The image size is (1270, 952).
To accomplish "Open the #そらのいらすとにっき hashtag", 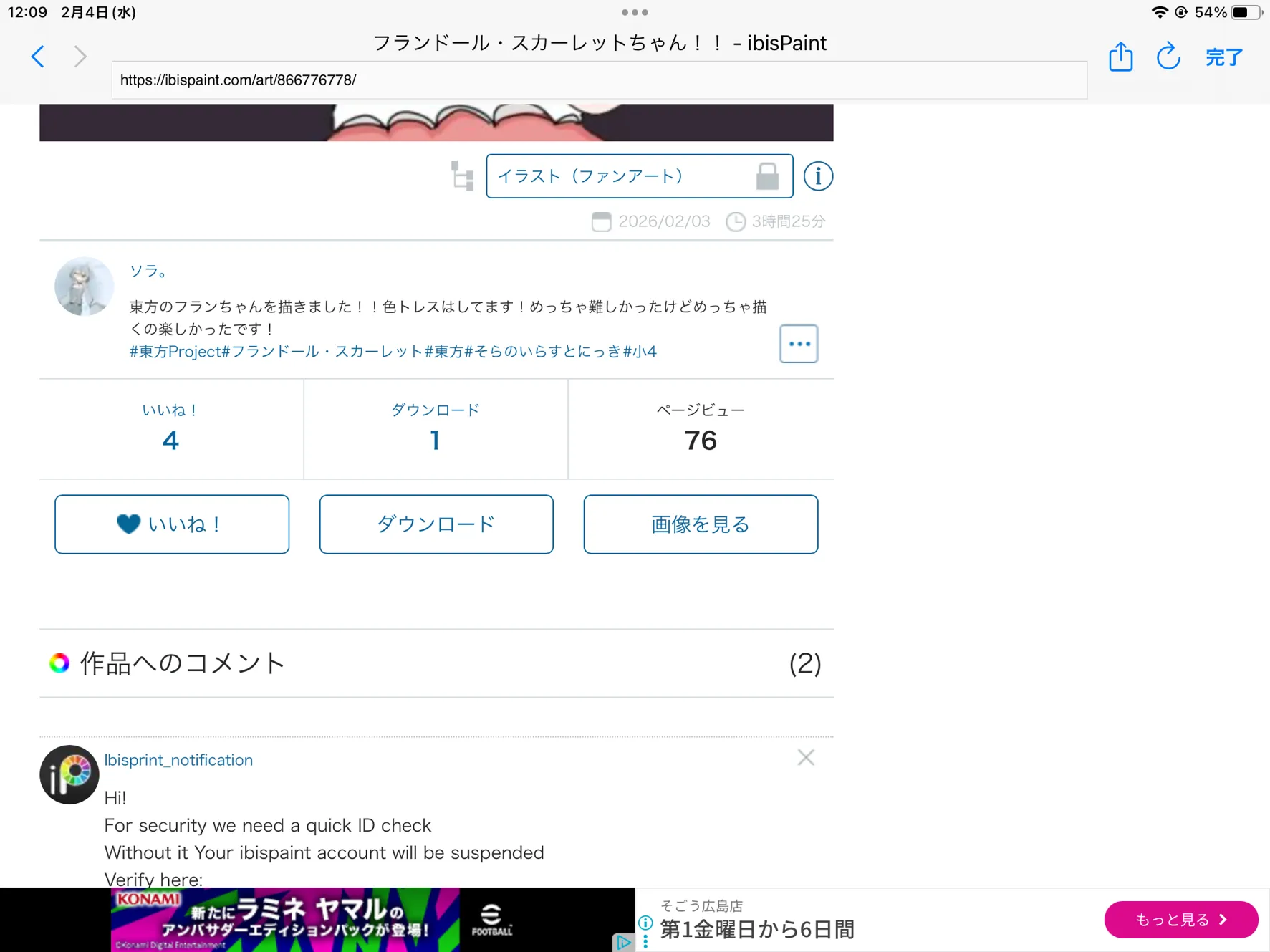I will click(x=544, y=352).
